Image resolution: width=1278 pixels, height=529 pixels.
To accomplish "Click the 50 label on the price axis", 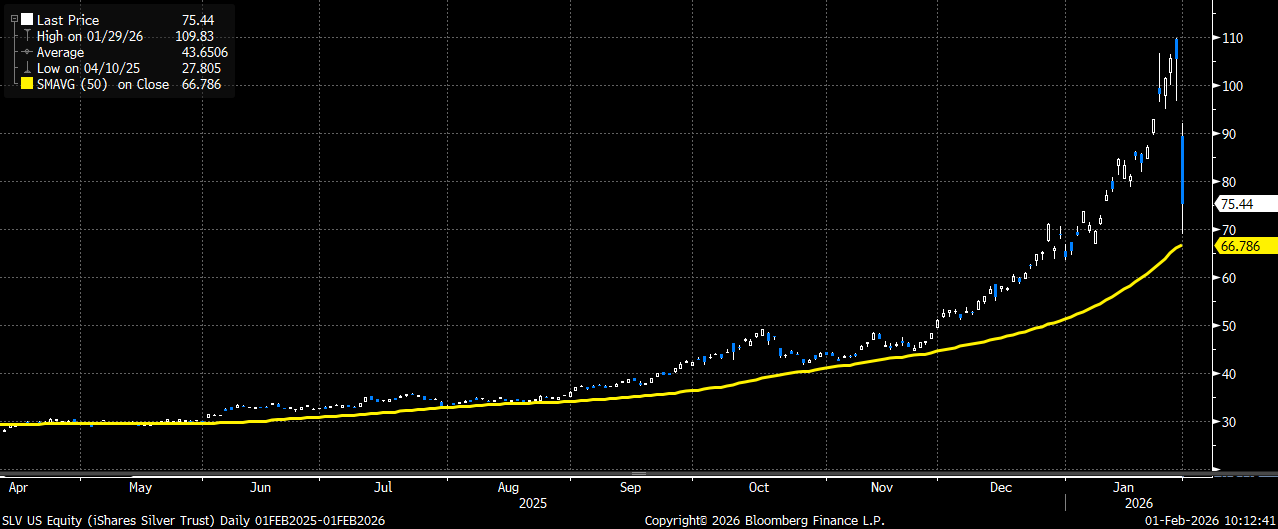I will (x=1228, y=326).
